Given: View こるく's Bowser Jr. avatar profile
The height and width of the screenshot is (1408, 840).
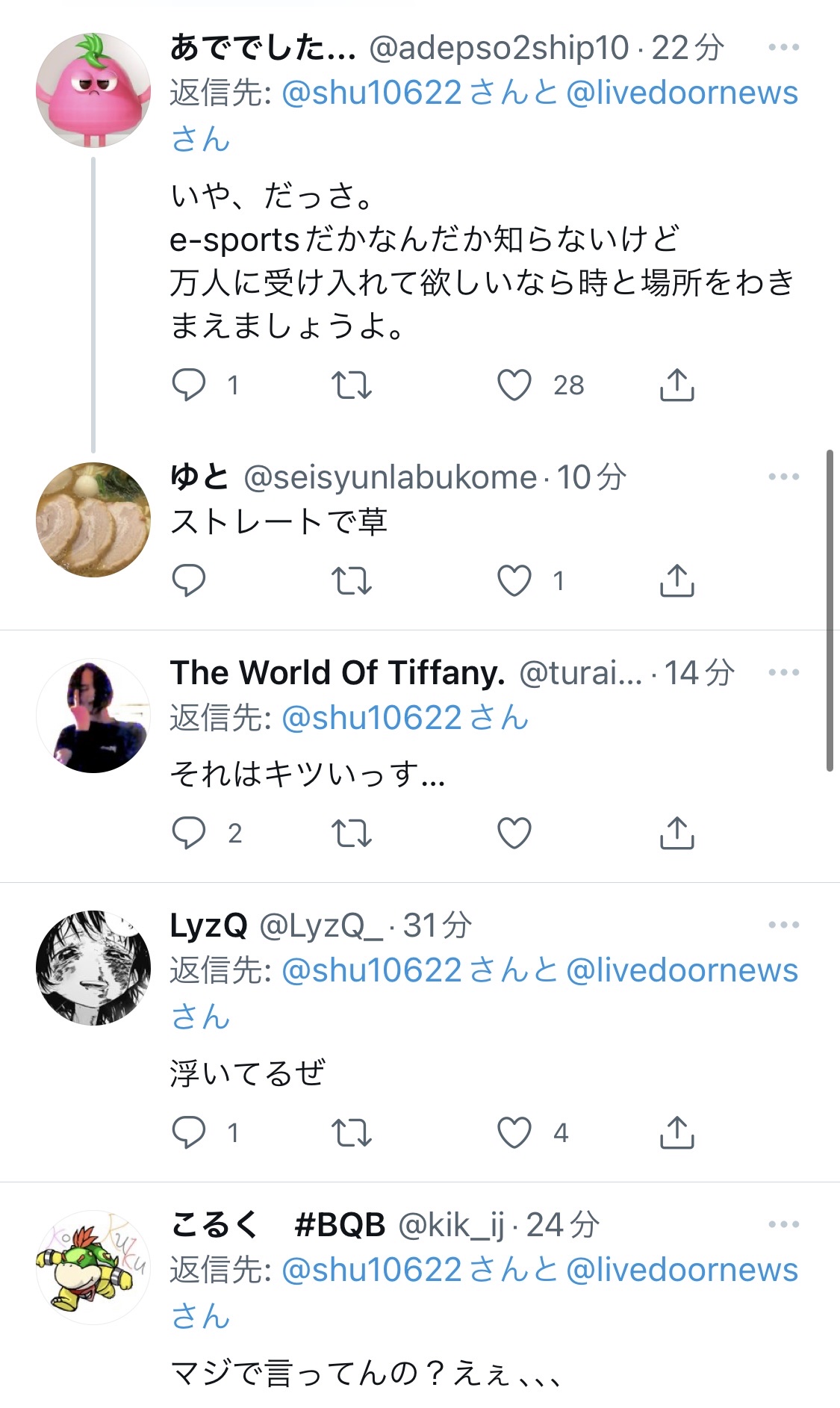Looking at the screenshot, I should pyautogui.click(x=93, y=1267).
